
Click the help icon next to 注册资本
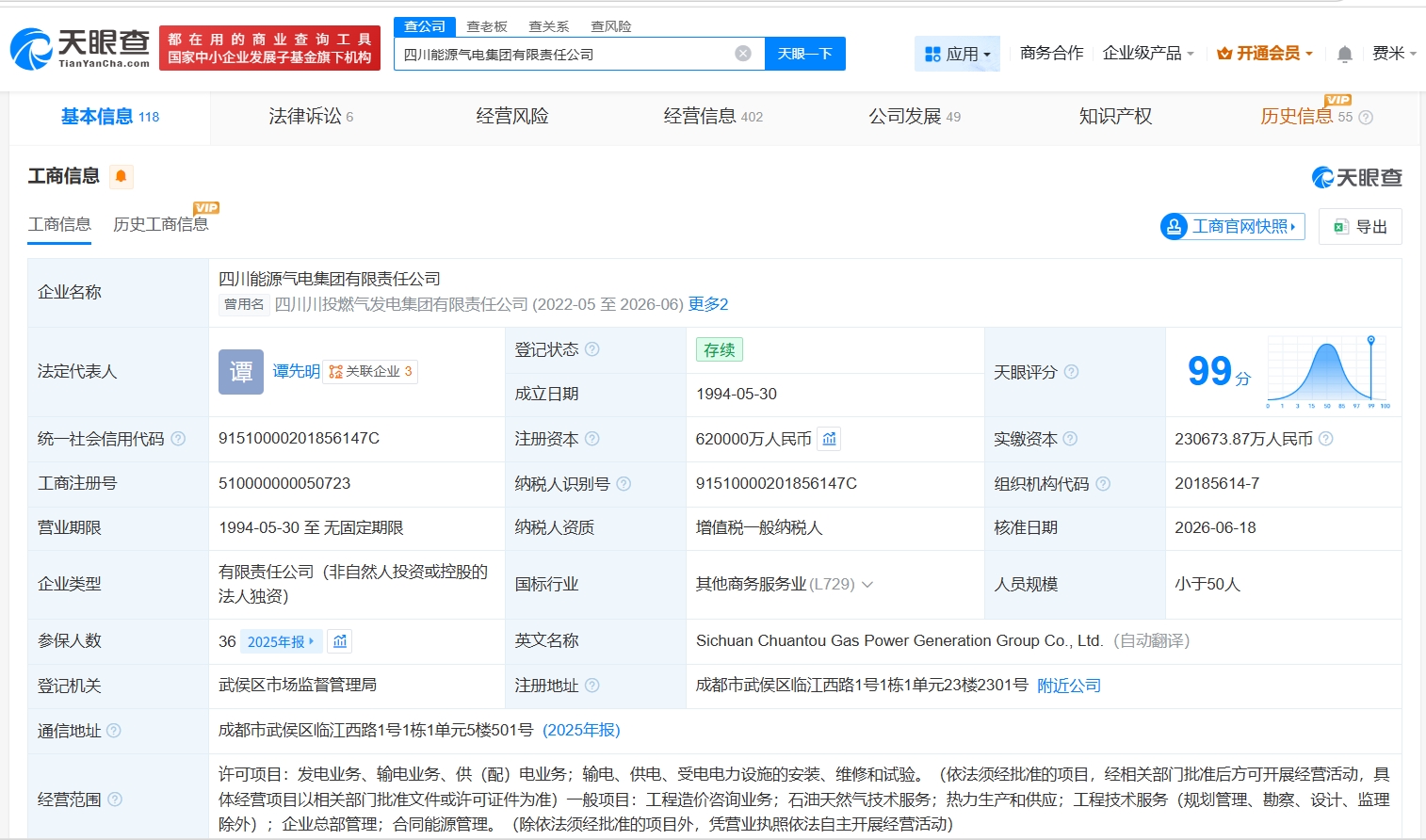592,439
